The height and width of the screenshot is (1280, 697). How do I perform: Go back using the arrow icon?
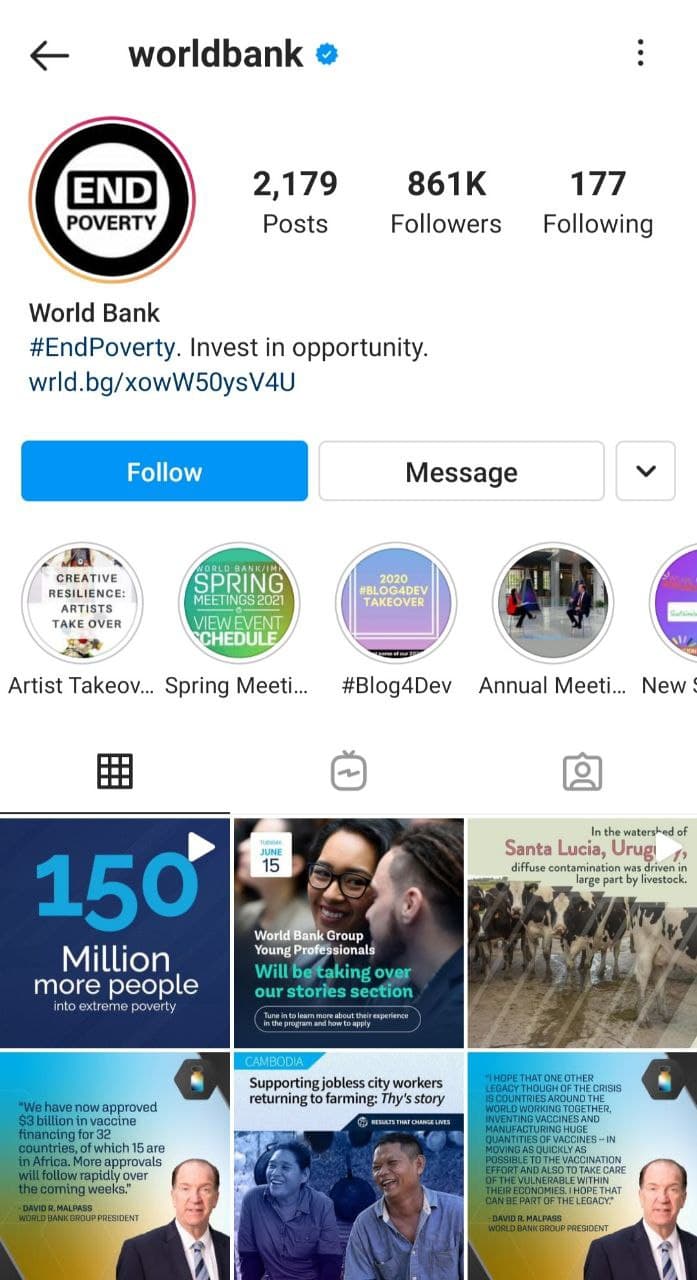(49, 55)
